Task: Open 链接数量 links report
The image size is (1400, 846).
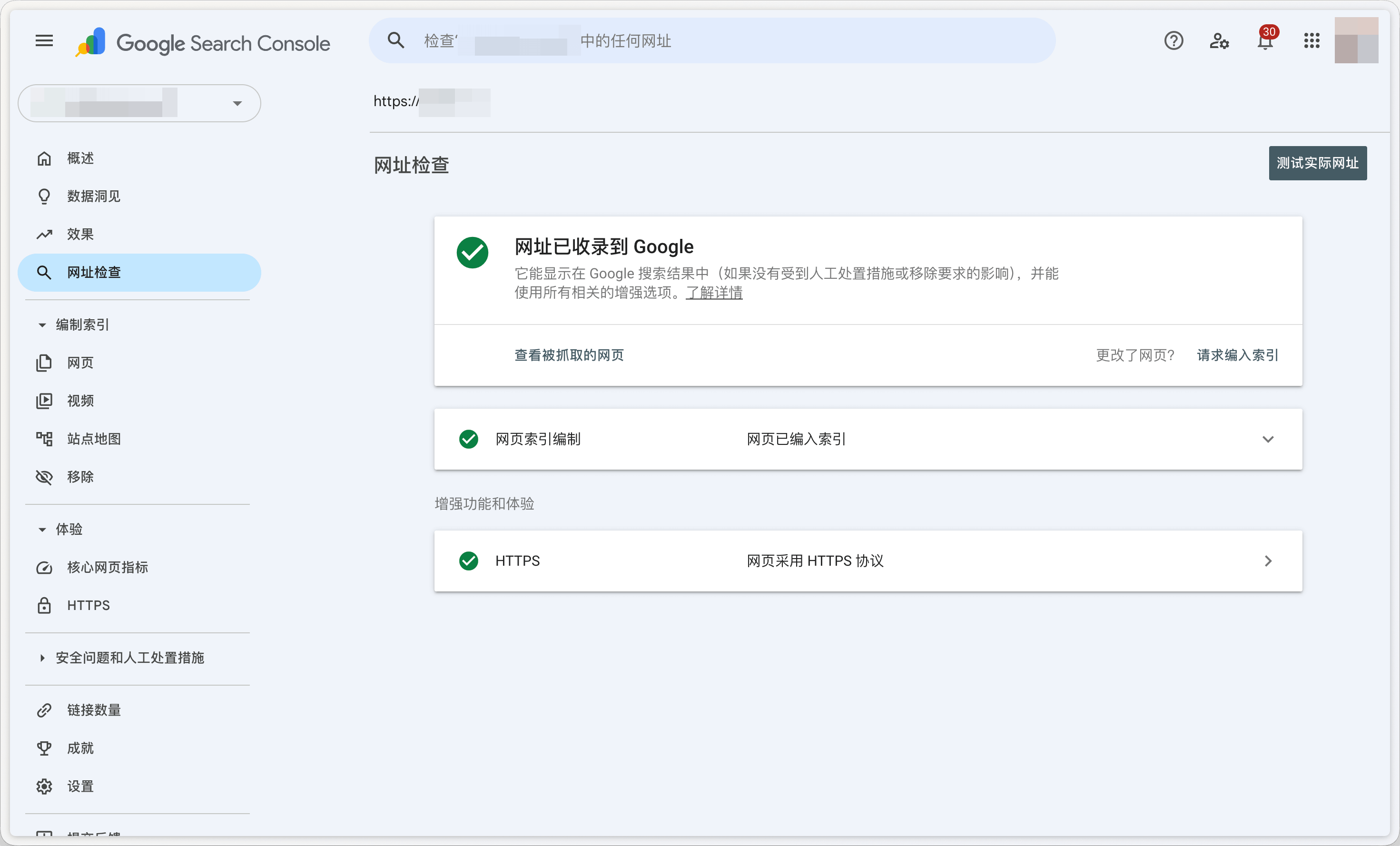Action: pos(139,709)
